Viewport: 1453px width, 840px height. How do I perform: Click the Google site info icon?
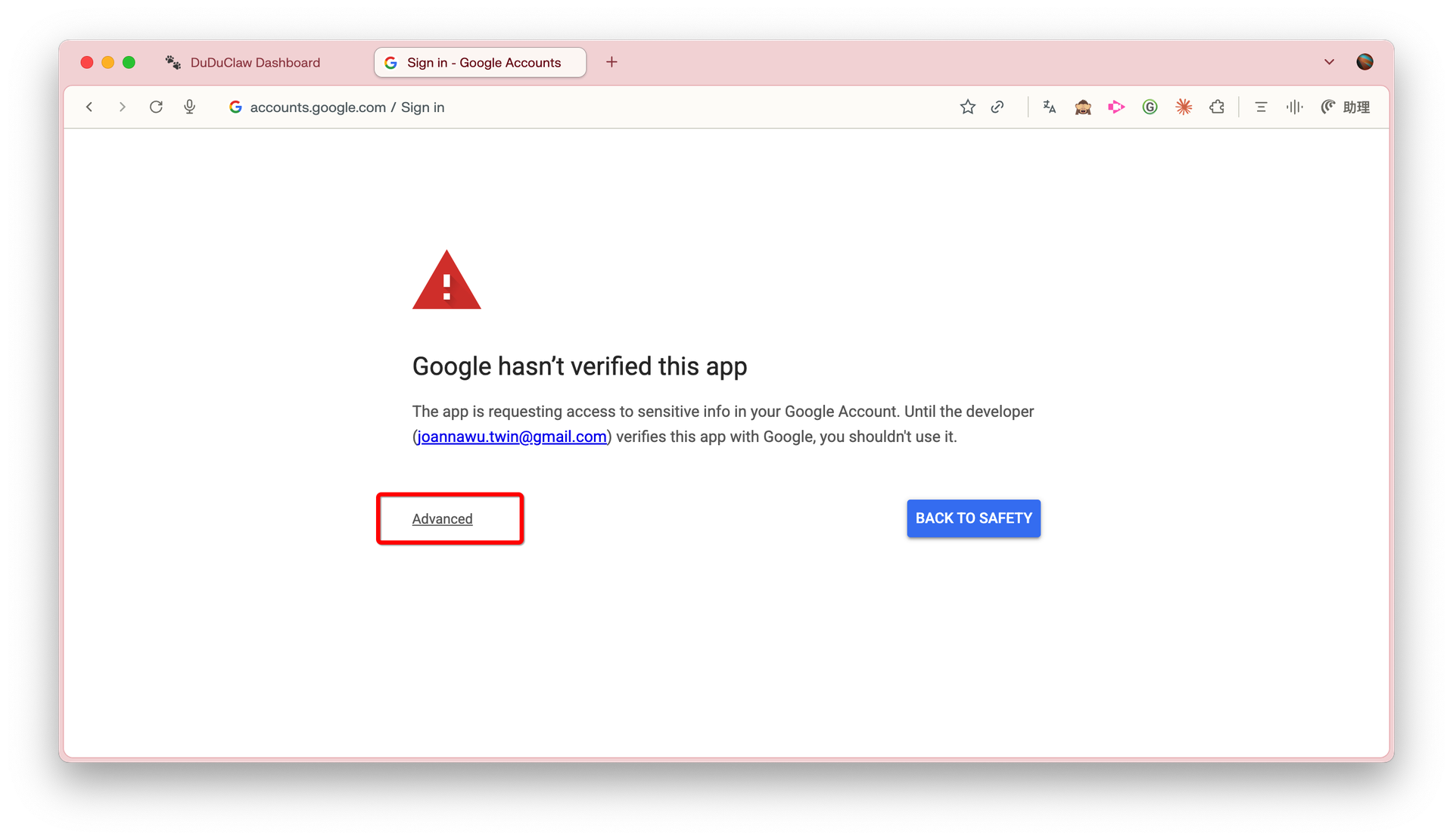[x=235, y=107]
